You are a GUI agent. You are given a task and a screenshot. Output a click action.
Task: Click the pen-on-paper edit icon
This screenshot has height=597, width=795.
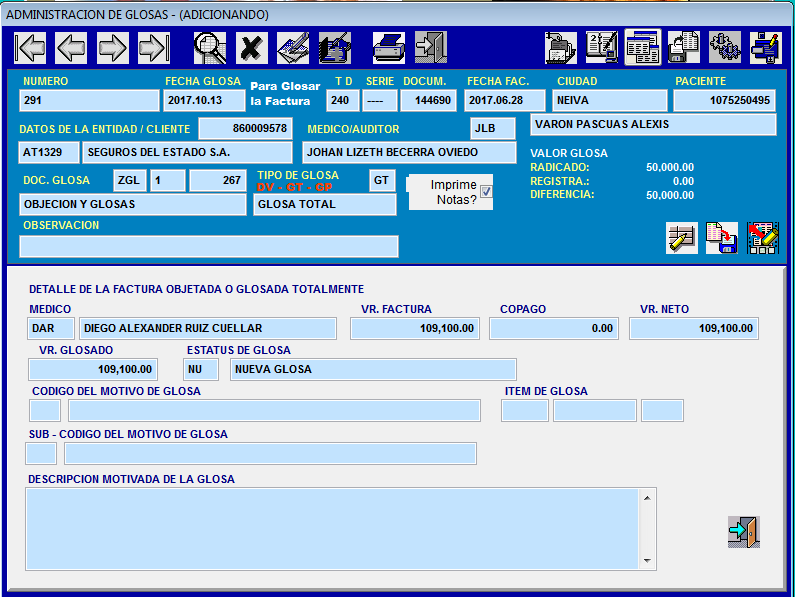(293, 48)
